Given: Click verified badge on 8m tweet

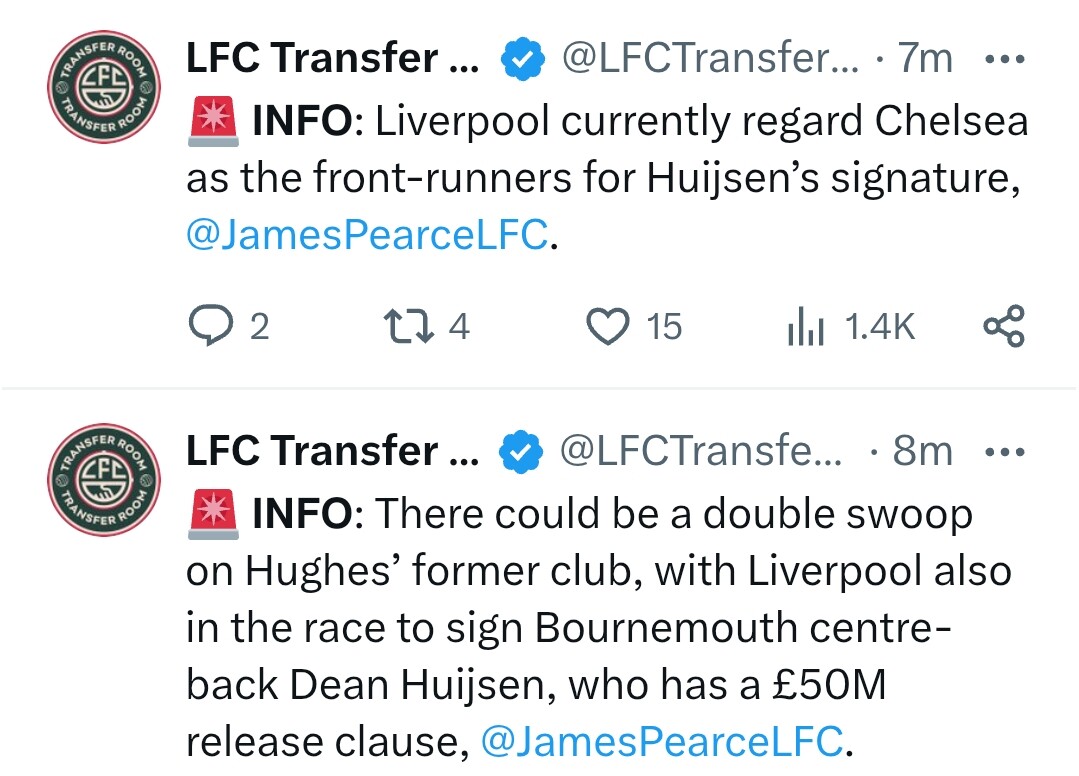Looking at the screenshot, I should coord(521,452).
